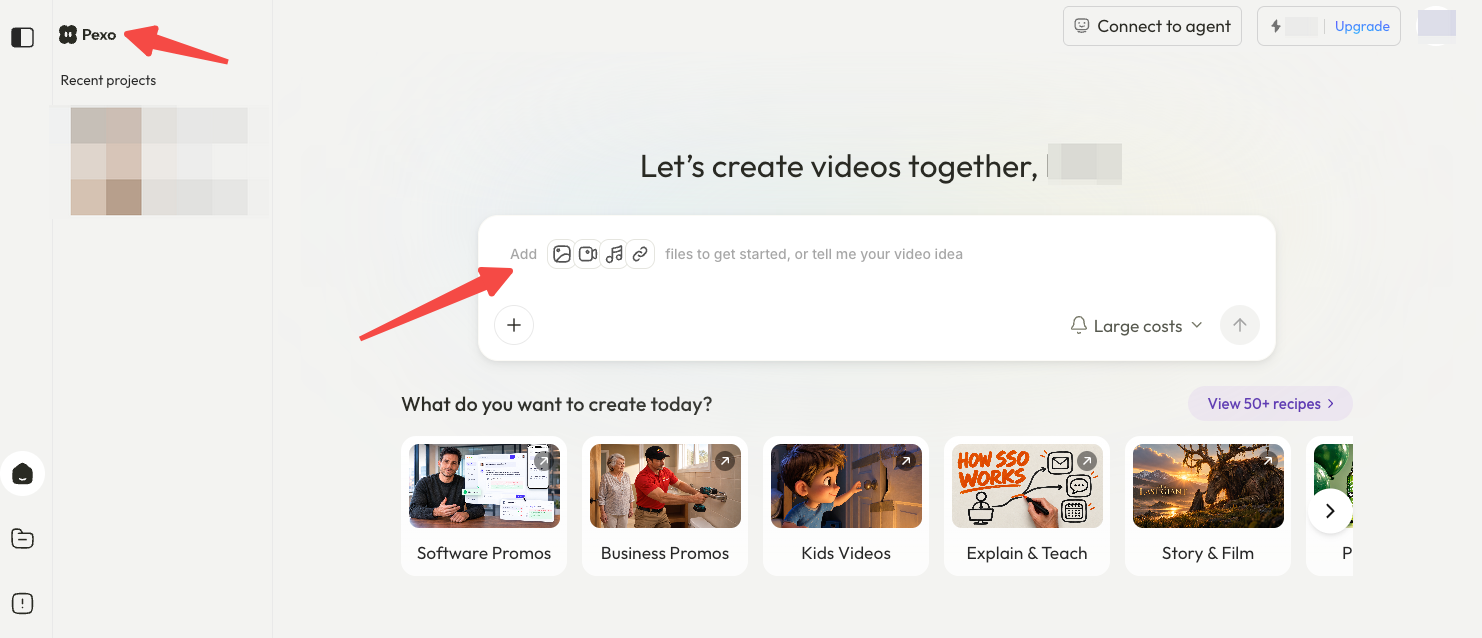Click the feedback exclamation icon
The height and width of the screenshot is (638, 1482).
point(22,603)
